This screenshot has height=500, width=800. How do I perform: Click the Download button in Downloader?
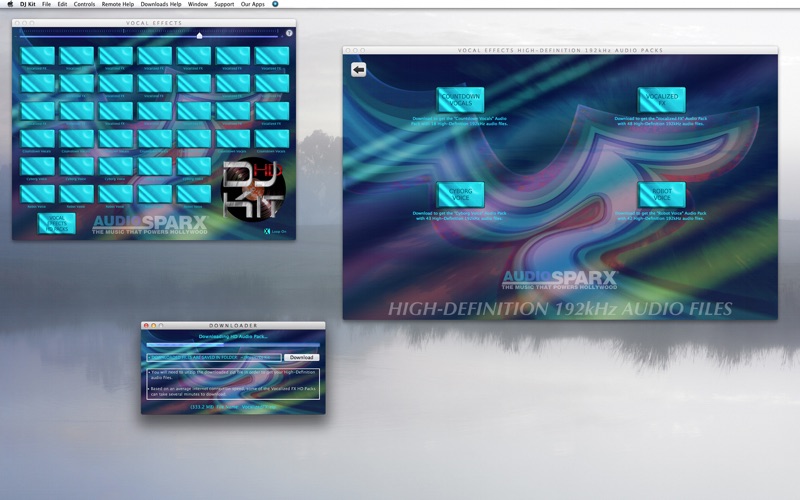(302, 357)
